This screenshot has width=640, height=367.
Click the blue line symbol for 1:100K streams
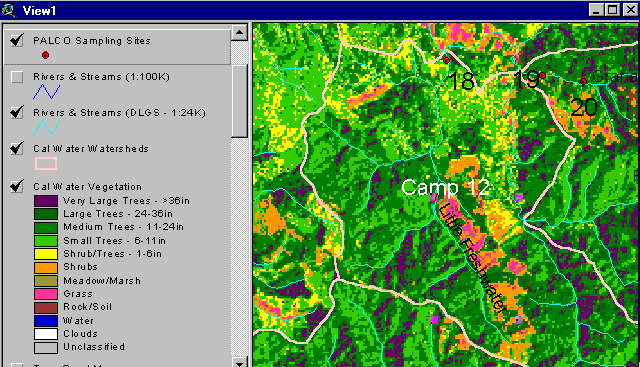click(47, 92)
